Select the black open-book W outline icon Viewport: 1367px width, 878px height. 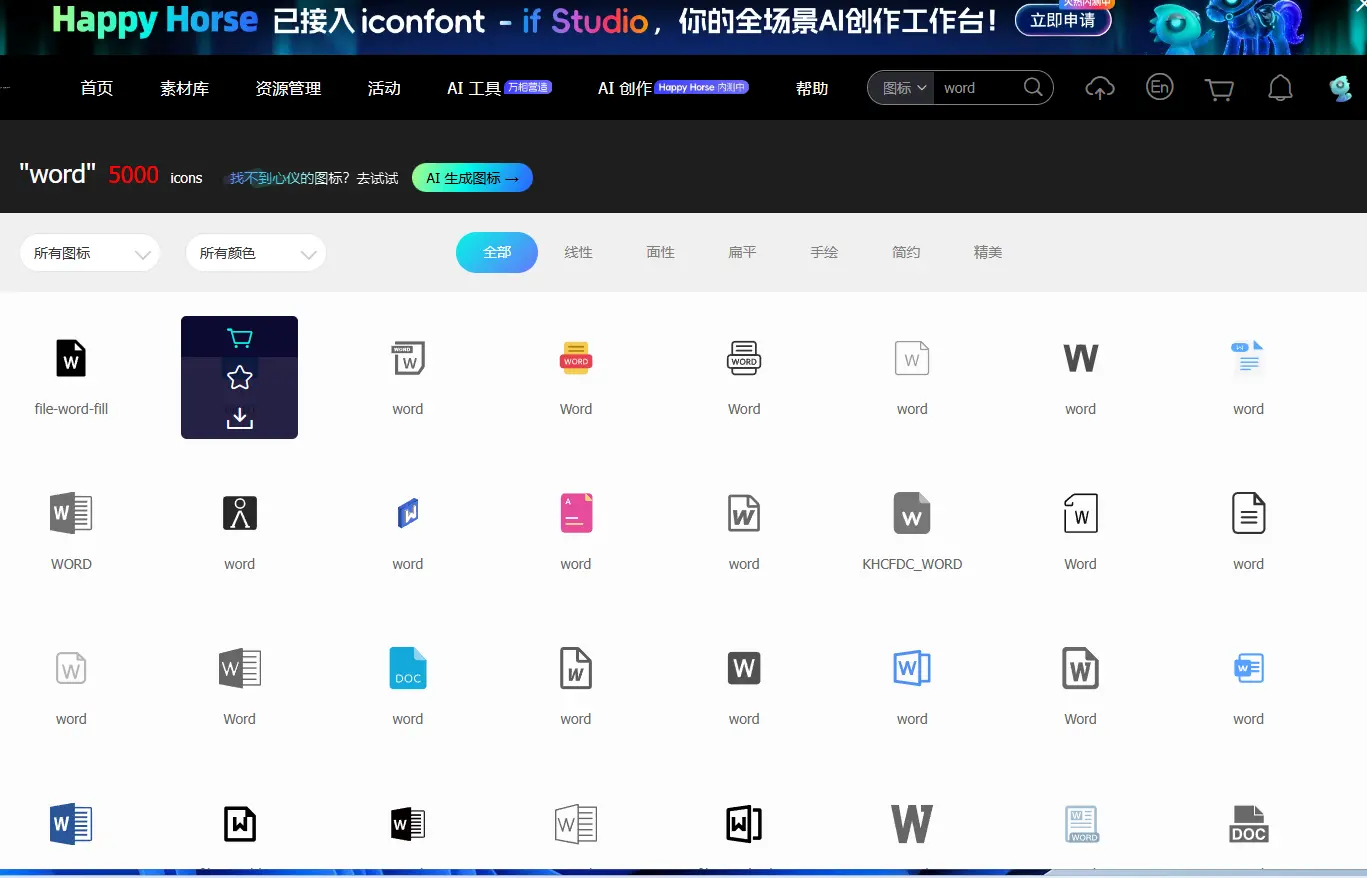(744, 824)
